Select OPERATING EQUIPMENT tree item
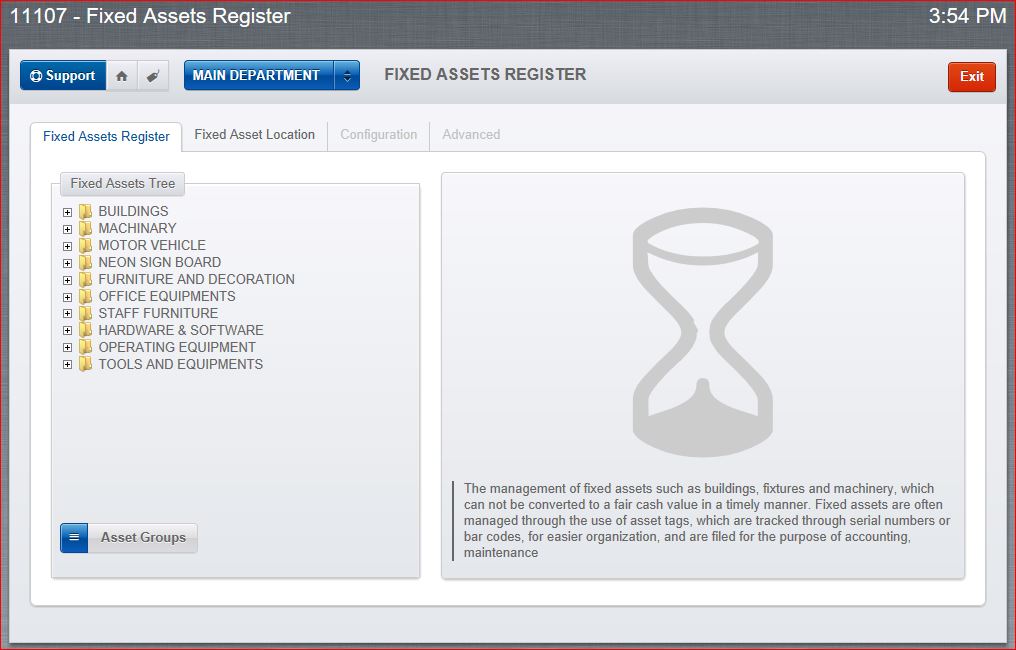 click(177, 347)
